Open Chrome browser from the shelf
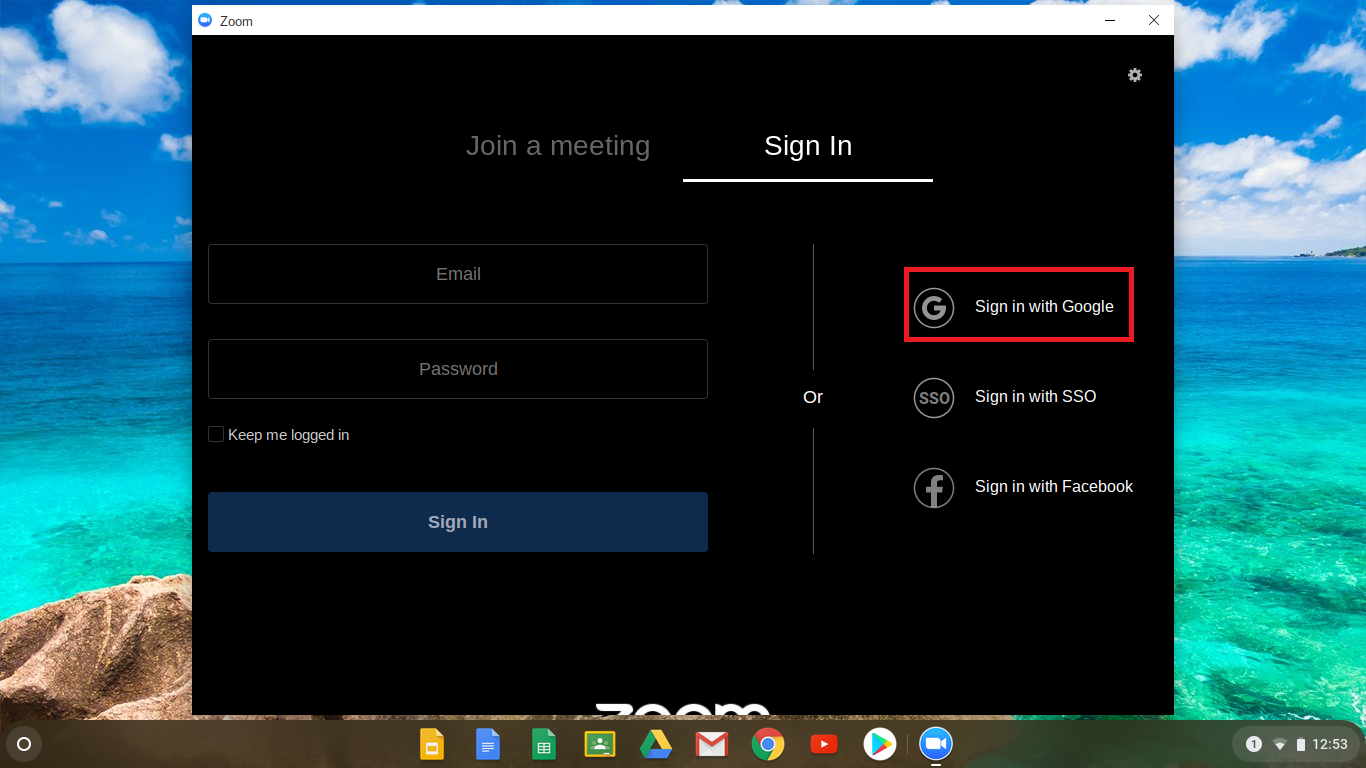Viewport: 1366px width, 768px height. tap(768, 744)
